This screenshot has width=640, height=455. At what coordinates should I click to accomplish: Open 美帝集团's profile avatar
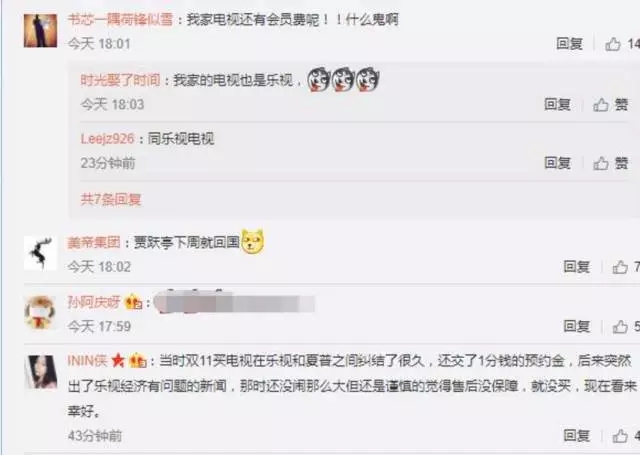(40, 253)
